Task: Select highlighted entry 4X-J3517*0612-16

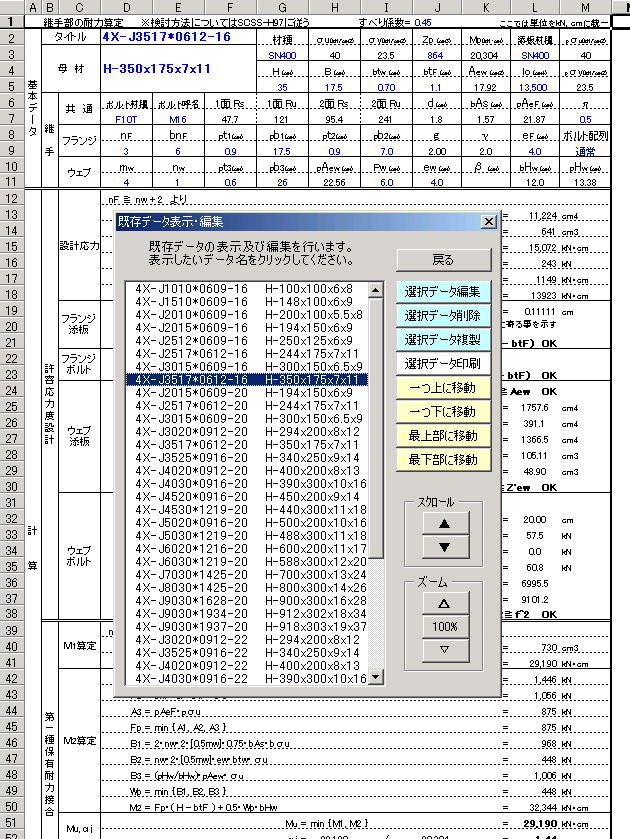Action: point(247,380)
